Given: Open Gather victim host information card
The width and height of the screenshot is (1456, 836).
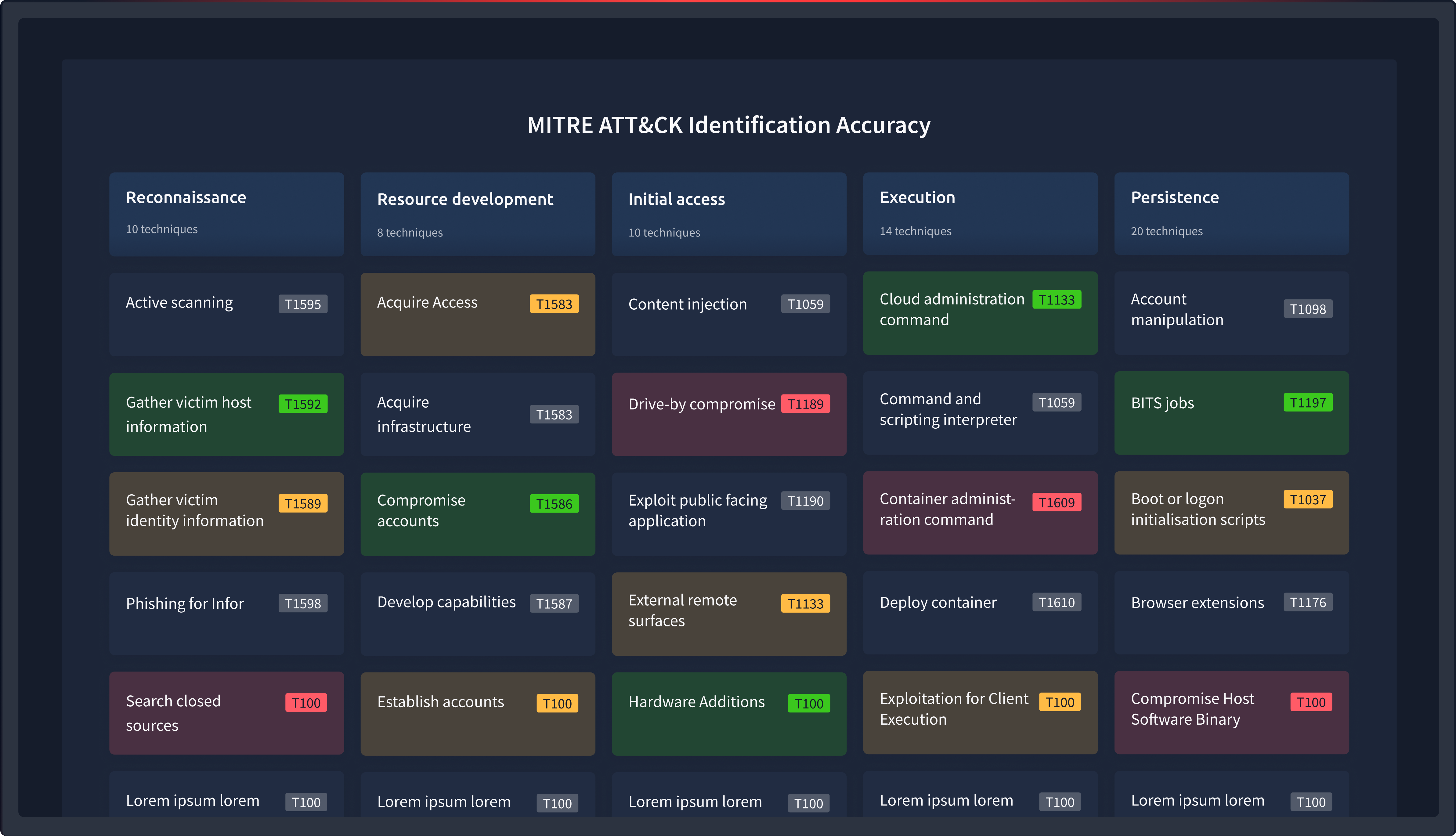Looking at the screenshot, I should click(226, 414).
